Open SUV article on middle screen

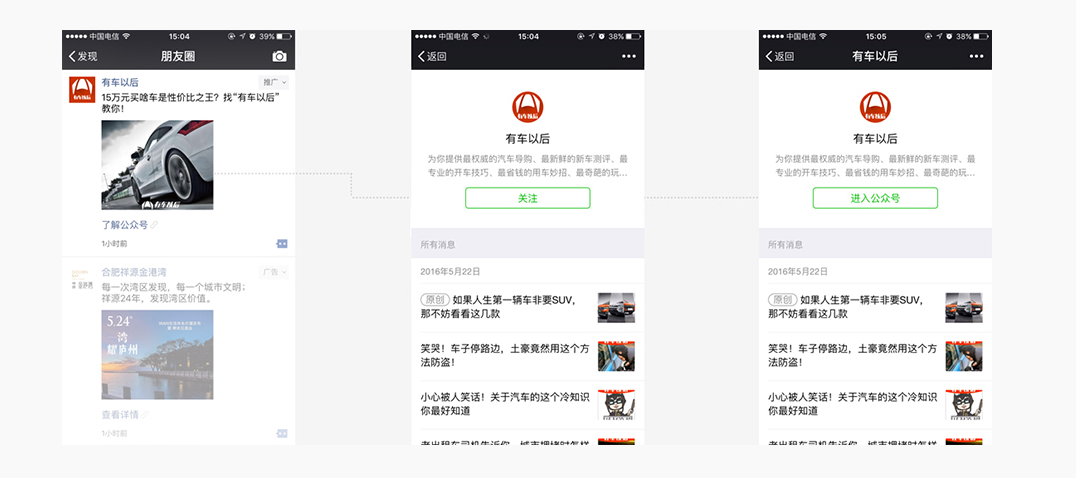point(527,307)
